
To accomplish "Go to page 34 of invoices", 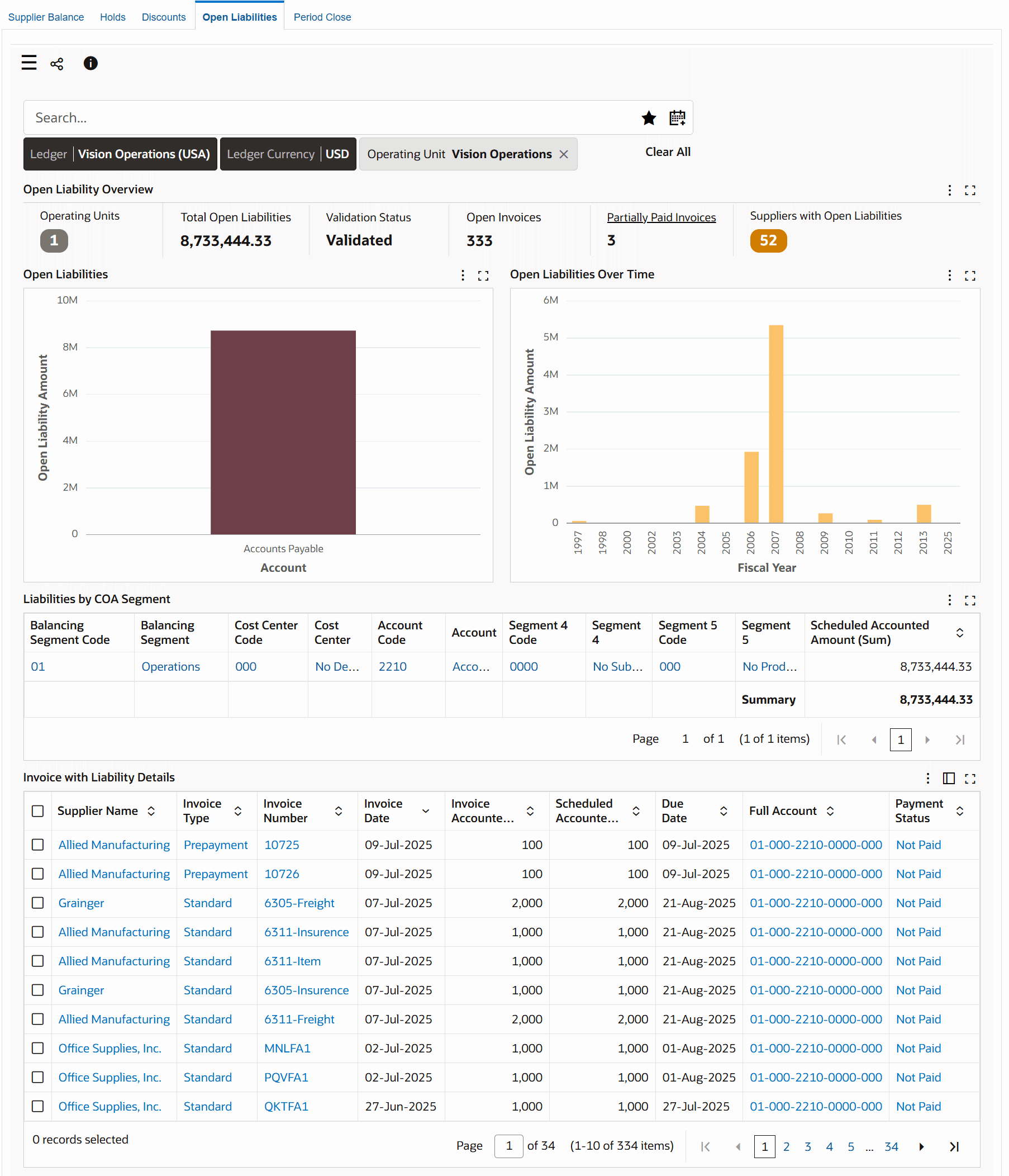I will [x=891, y=1146].
